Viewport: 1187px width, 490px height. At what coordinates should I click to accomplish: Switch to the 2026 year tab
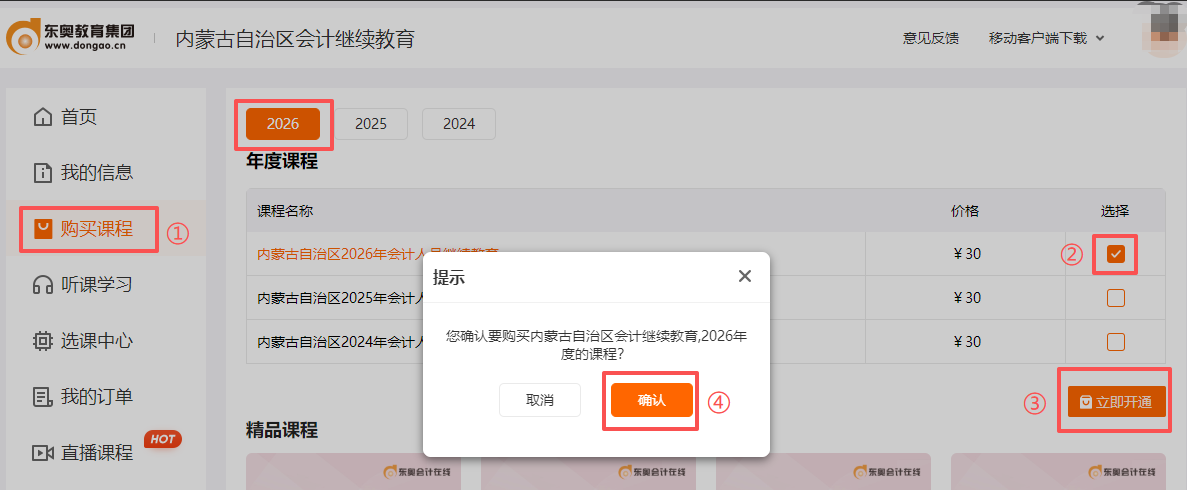283,124
